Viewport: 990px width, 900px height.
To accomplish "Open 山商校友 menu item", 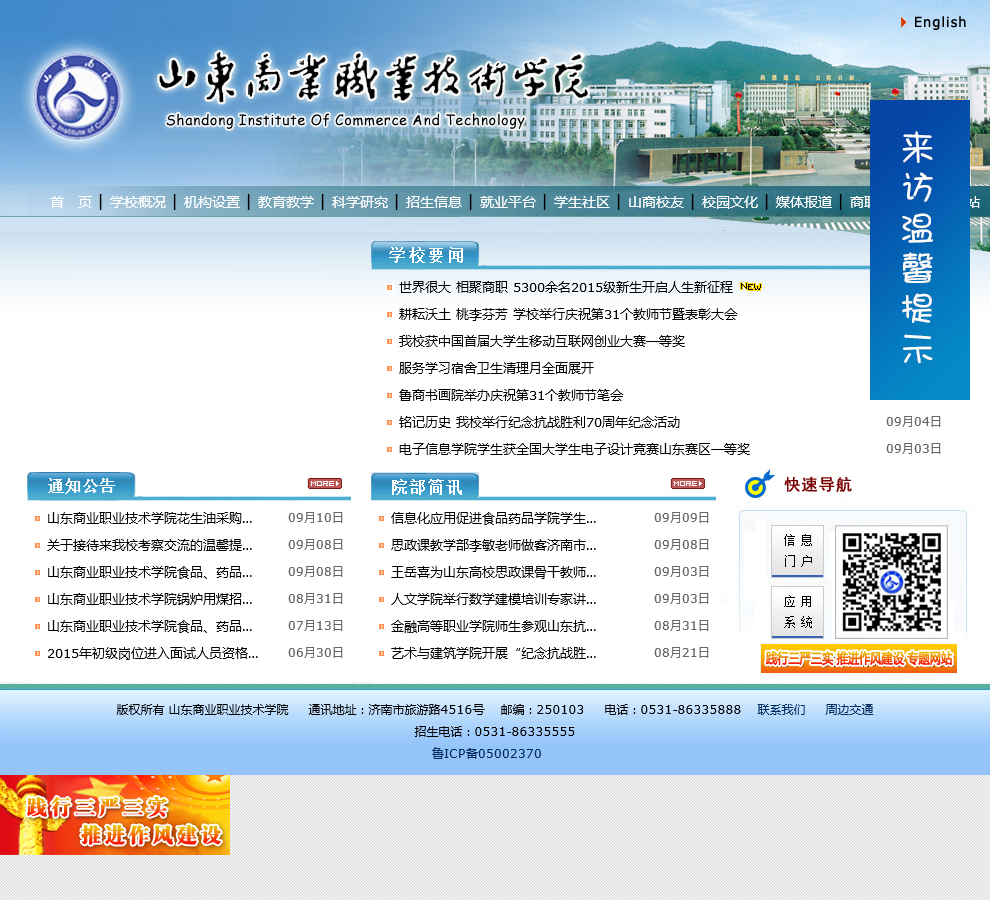I will [x=655, y=202].
